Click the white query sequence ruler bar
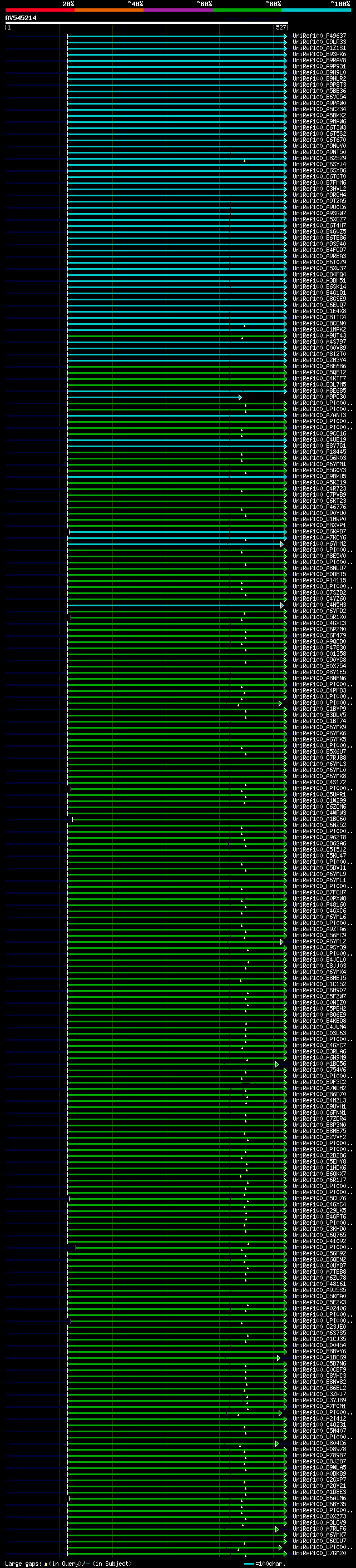This screenshot has width=356, height=1568. tap(147, 22)
